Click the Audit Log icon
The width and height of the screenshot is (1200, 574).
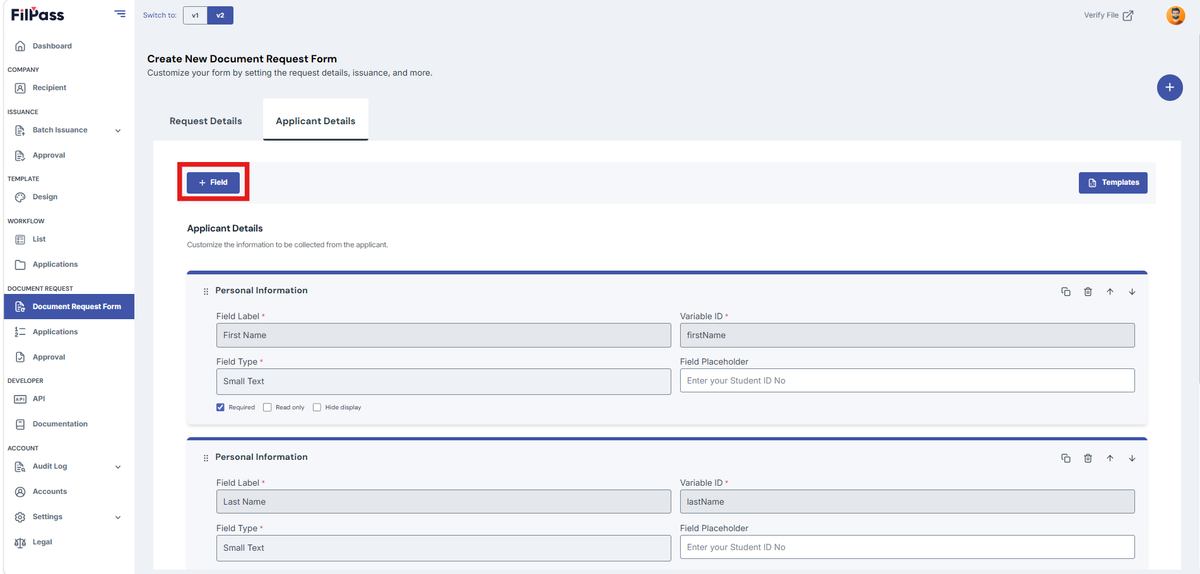coord(20,466)
